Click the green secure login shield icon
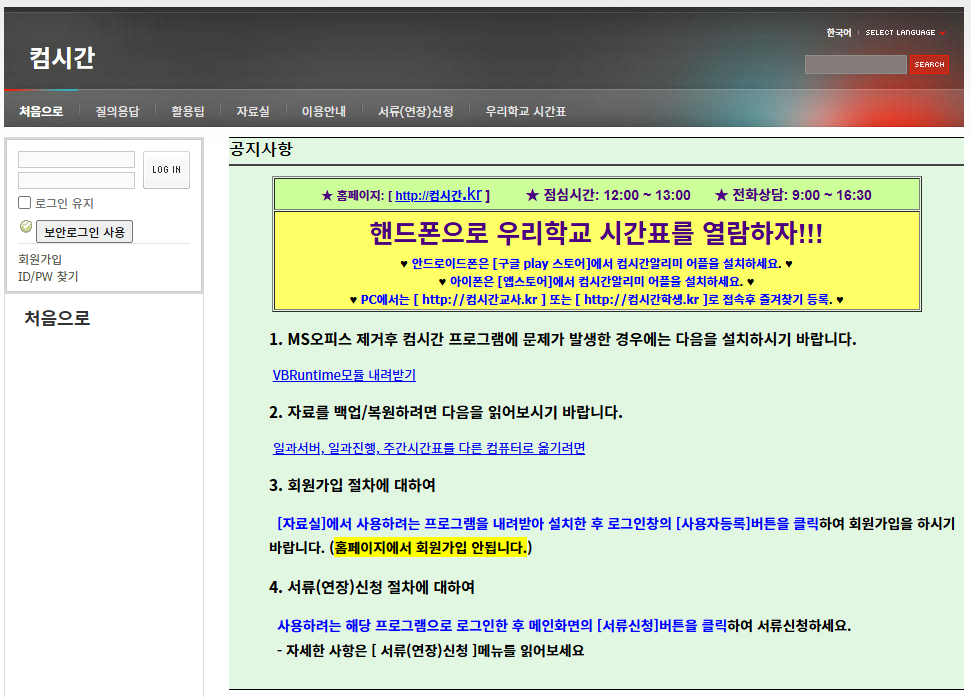 point(26,227)
